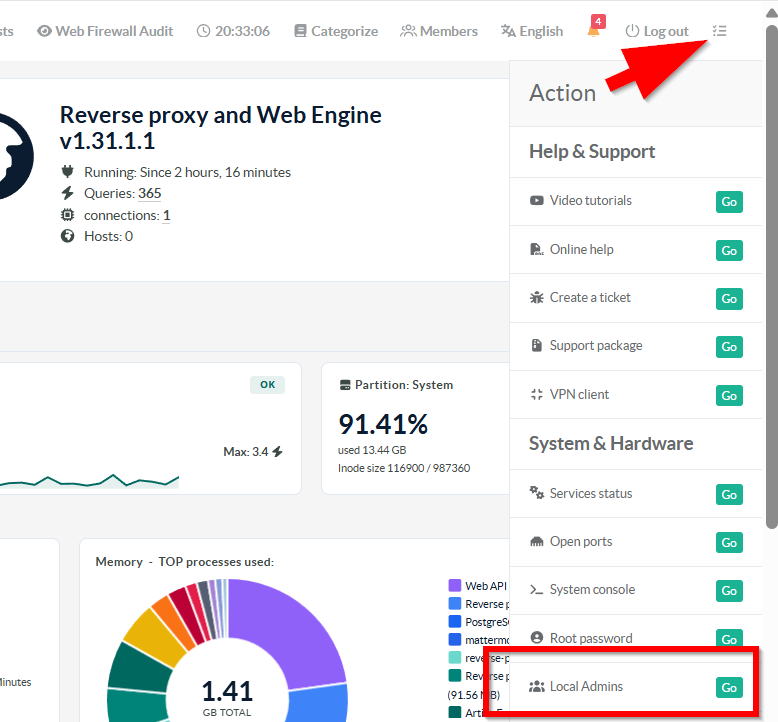Click the Hosts globe icon
This screenshot has height=722, width=778.
tap(67, 236)
